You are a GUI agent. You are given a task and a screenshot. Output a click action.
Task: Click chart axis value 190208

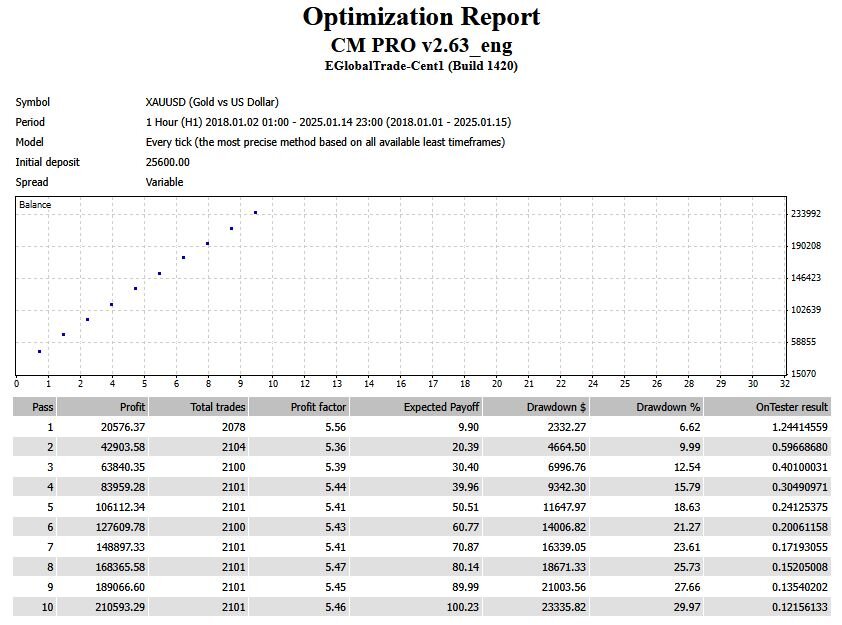pyautogui.click(x=805, y=246)
